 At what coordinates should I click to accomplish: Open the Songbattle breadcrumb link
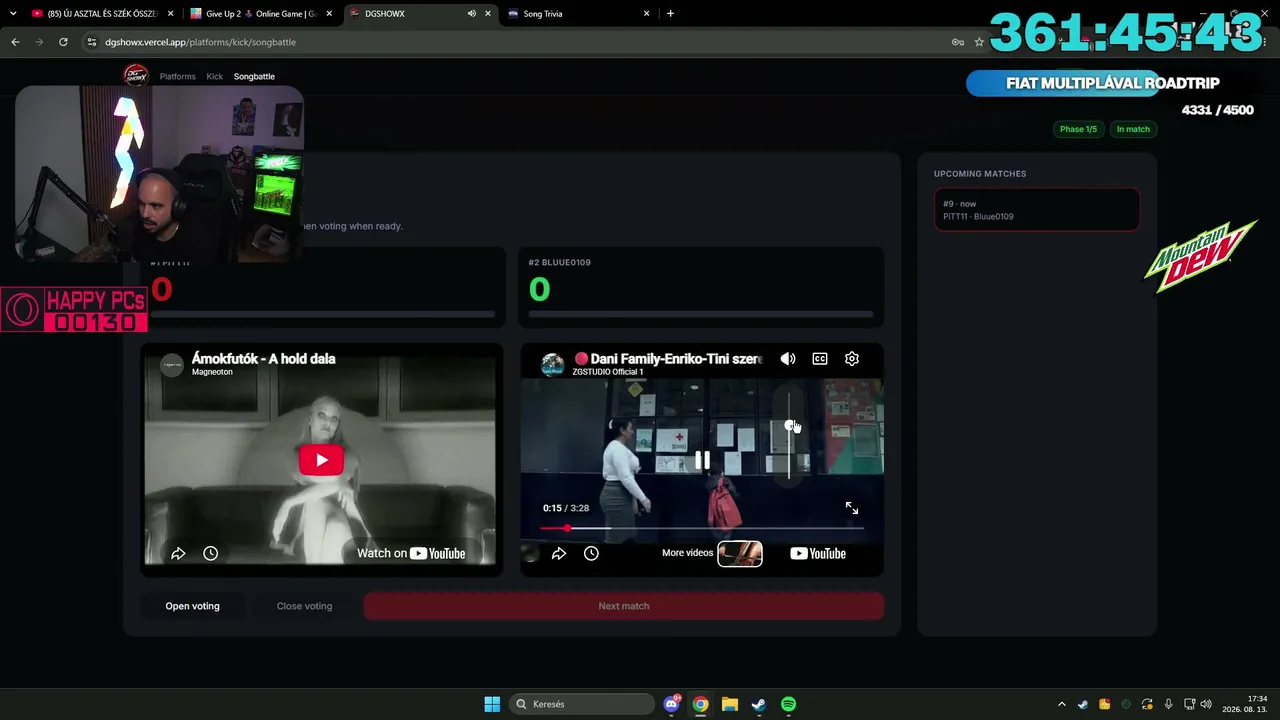click(254, 76)
